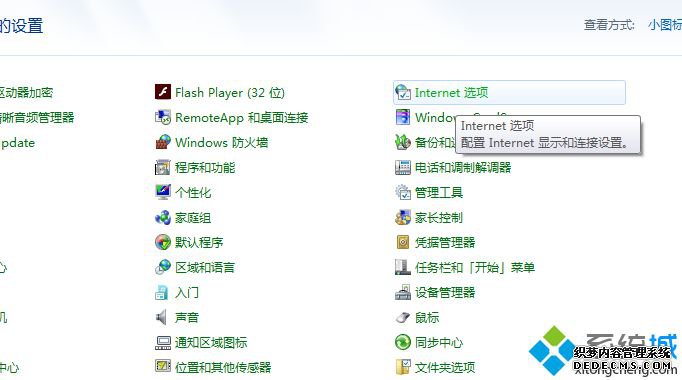Click the Internet 选项 globe icon
The height and width of the screenshot is (380, 682).
[x=403, y=92]
